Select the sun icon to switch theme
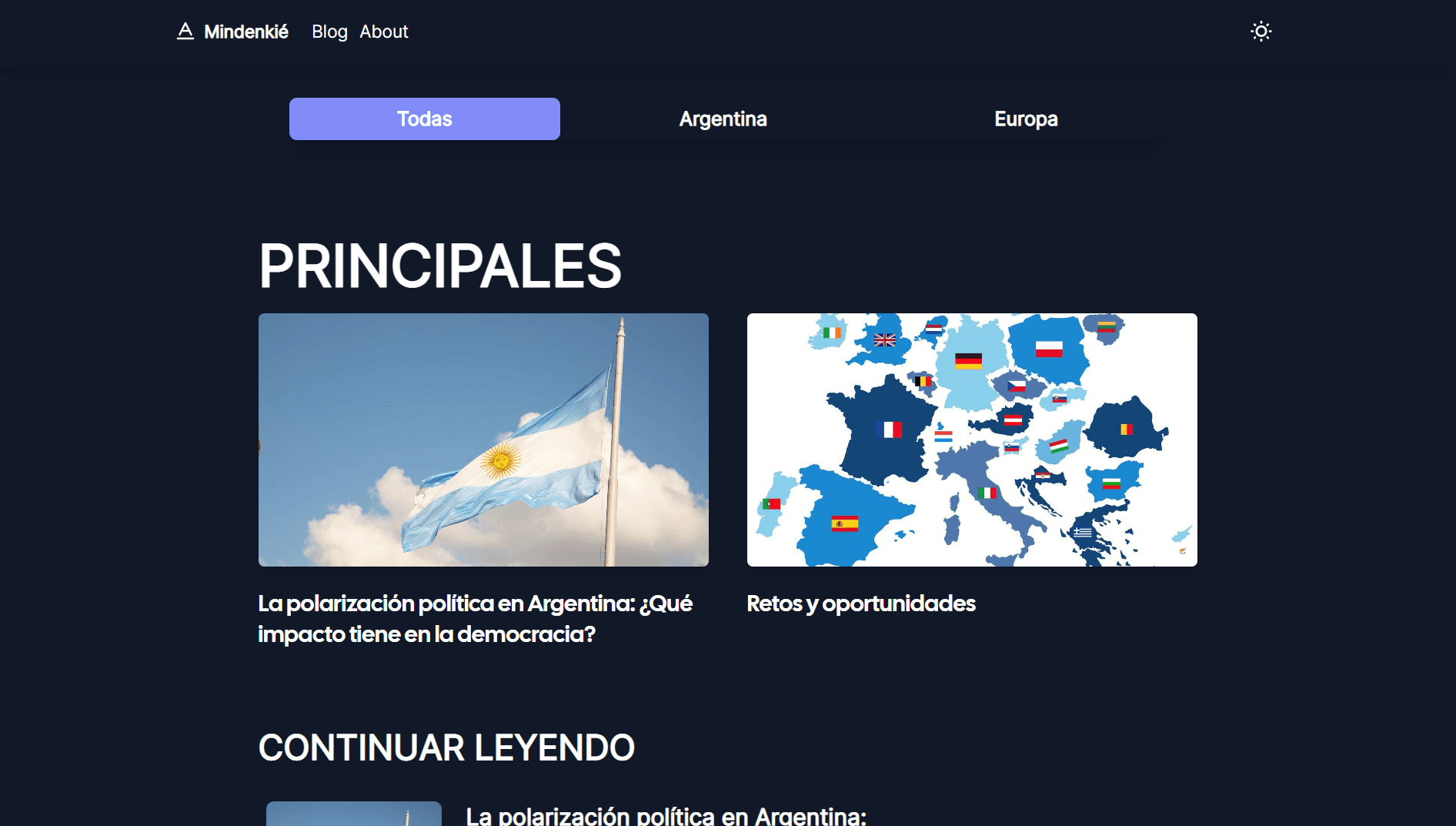The width and height of the screenshot is (1456, 826). [x=1261, y=31]
